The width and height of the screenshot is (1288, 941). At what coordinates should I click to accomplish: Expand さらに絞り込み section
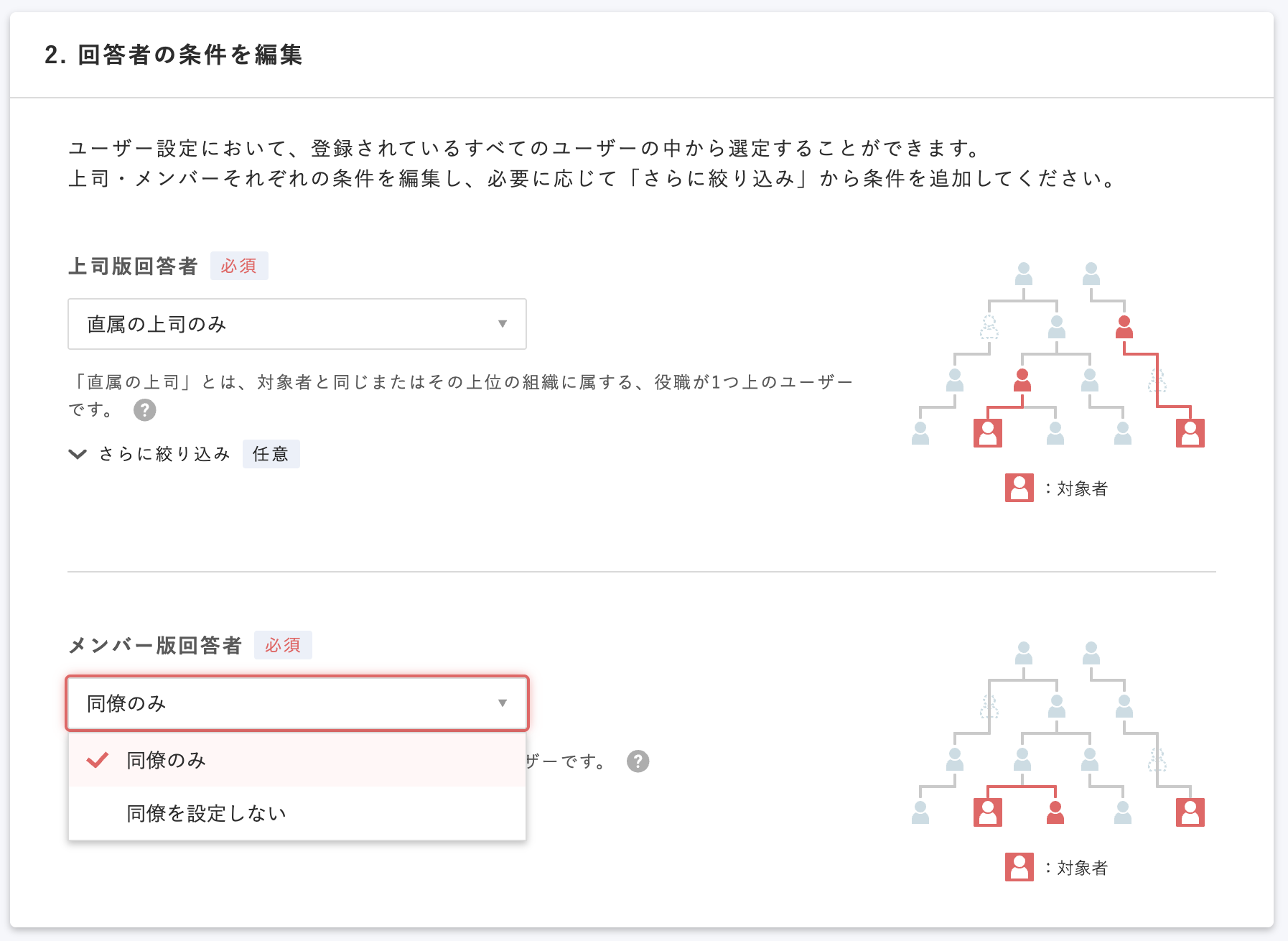pos(164,454)
